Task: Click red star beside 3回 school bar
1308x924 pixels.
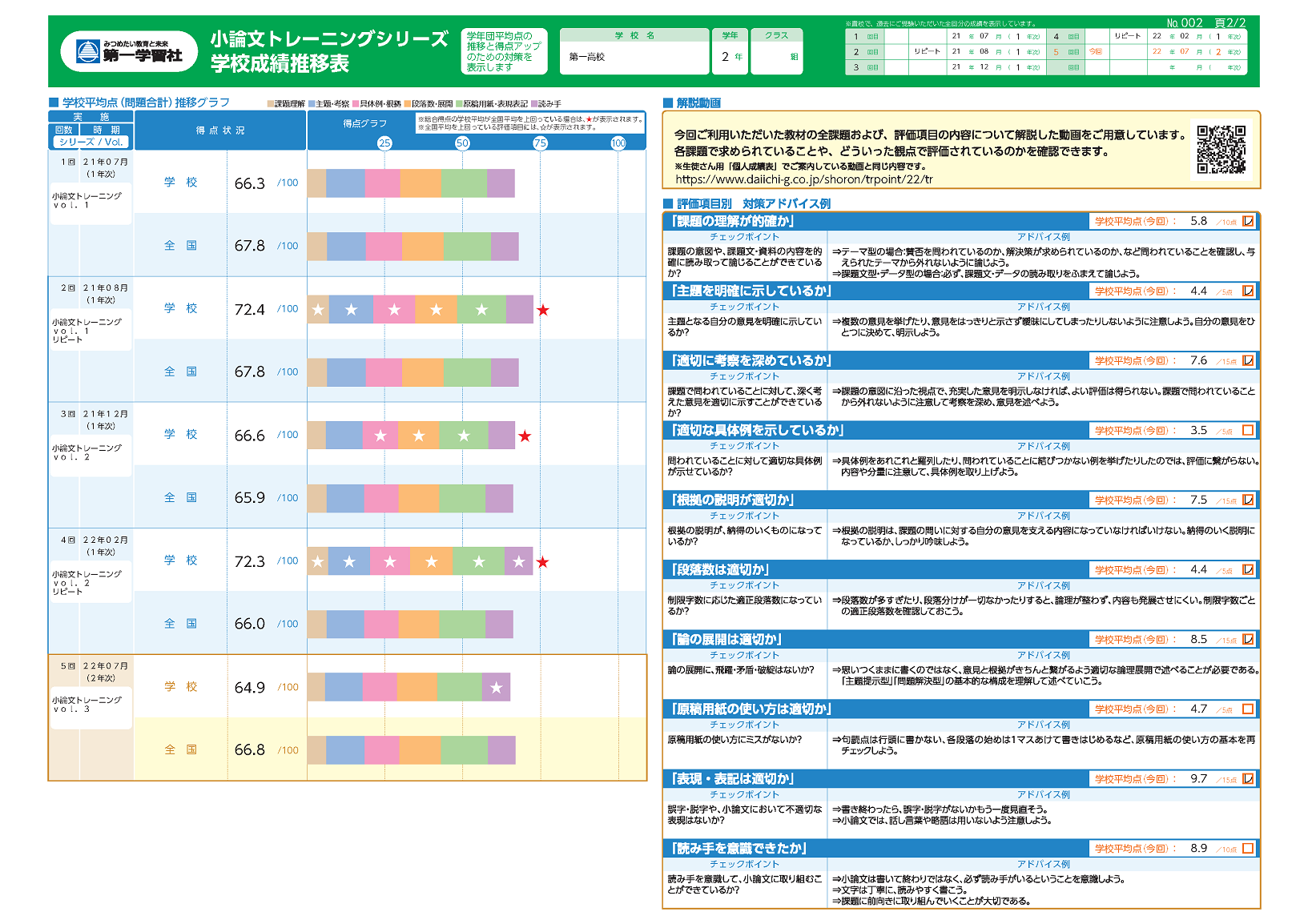Action: pos(525,436)
